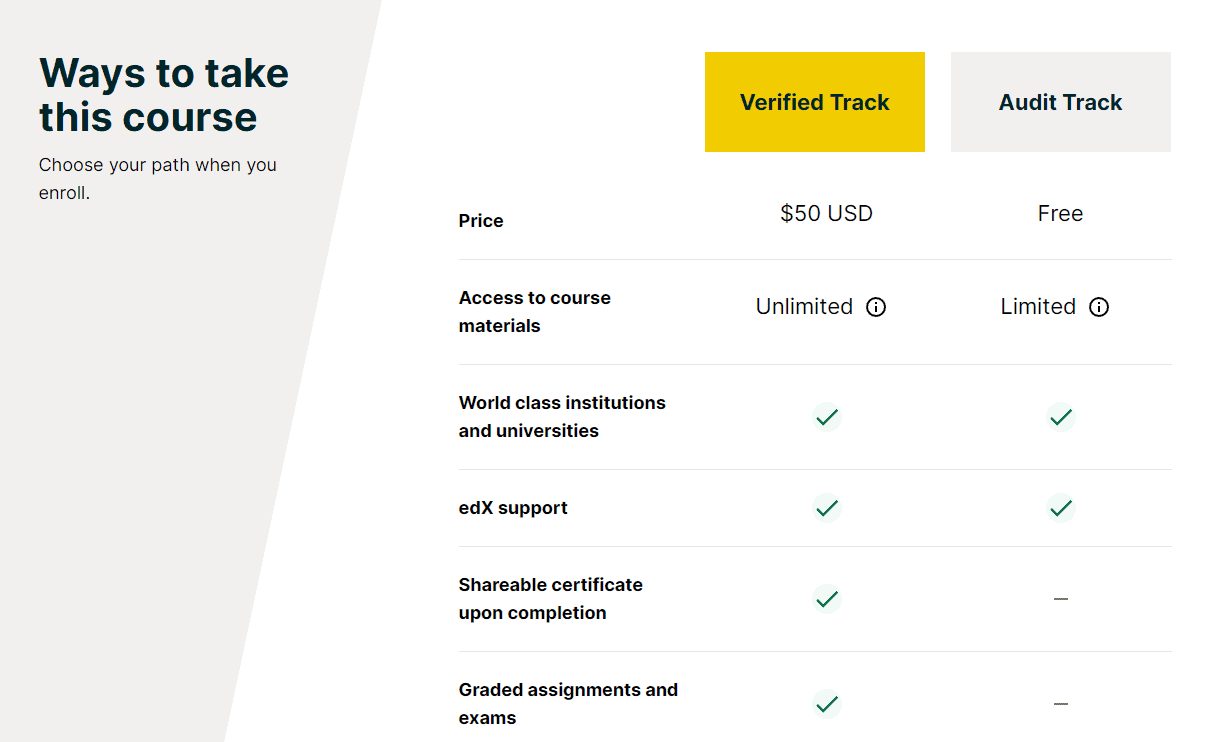
Task: Click the Unlimited access label
Action: point(804,306)
